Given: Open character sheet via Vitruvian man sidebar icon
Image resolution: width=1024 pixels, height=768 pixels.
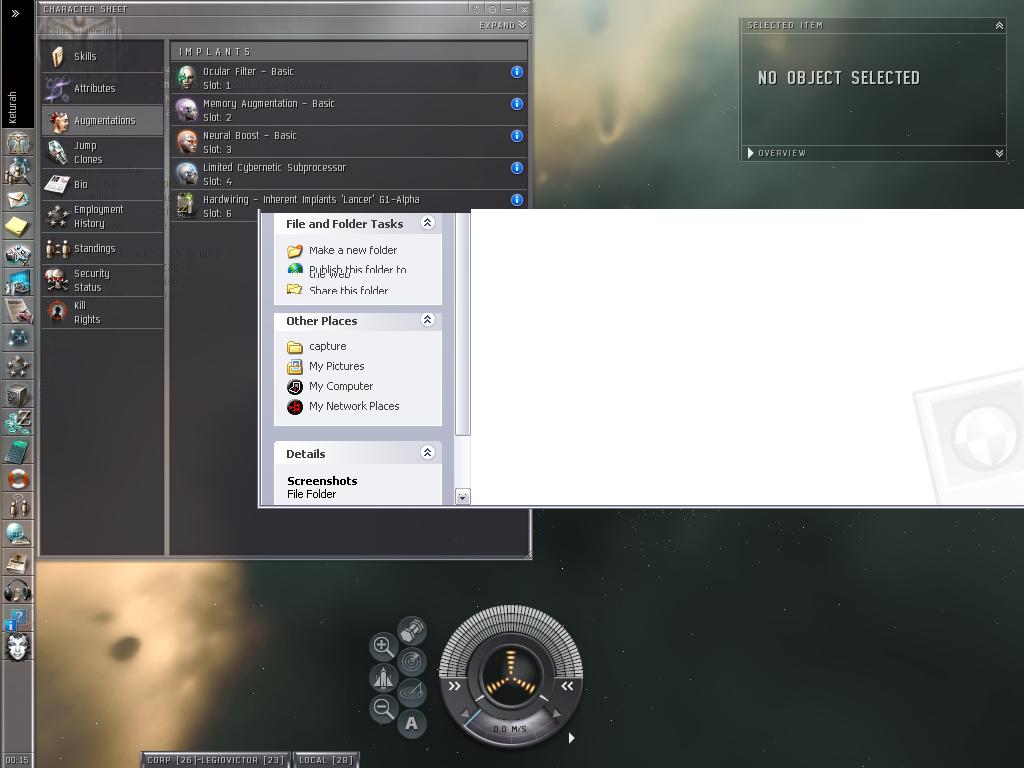Looking at the screenshot, I should point(18,142).
